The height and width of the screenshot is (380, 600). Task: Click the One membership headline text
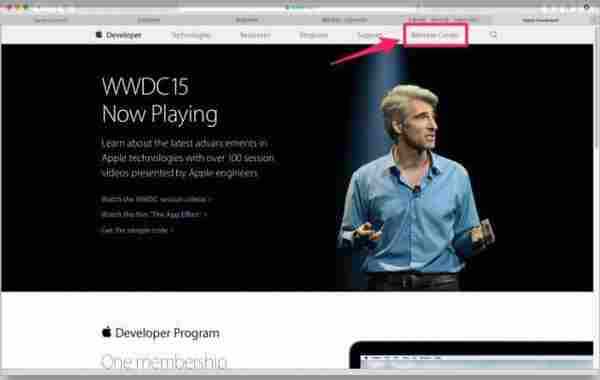(x=164, y=361)
